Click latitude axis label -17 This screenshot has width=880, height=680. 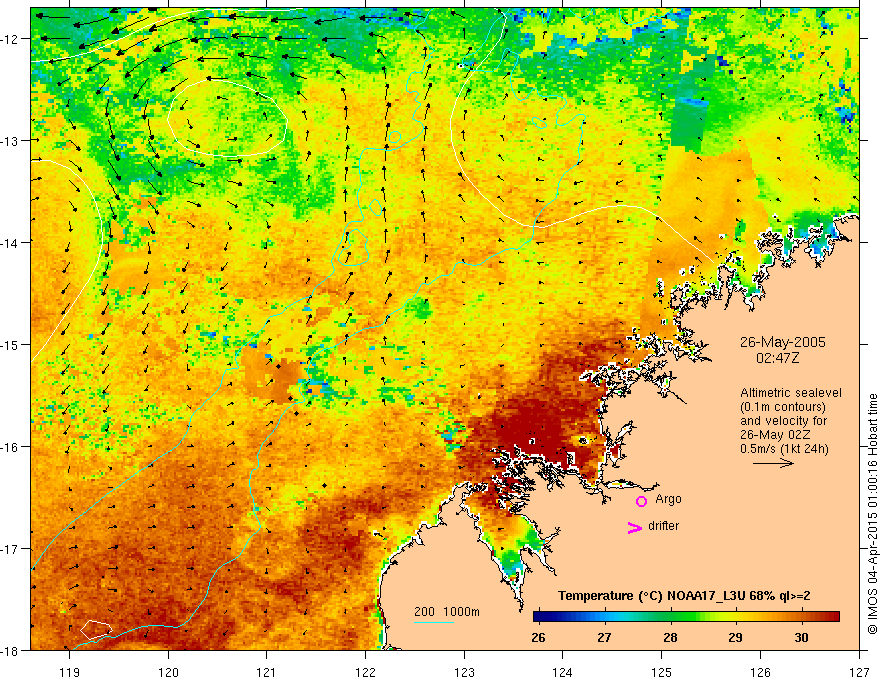click(11, 549)
